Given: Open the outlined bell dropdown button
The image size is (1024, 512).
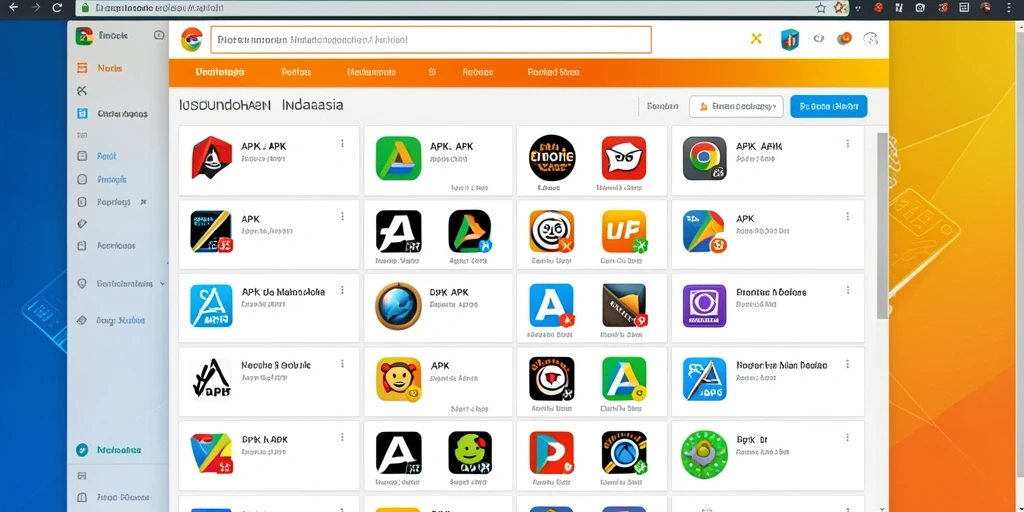Looking at the screenshot, I should click(736, 106).
